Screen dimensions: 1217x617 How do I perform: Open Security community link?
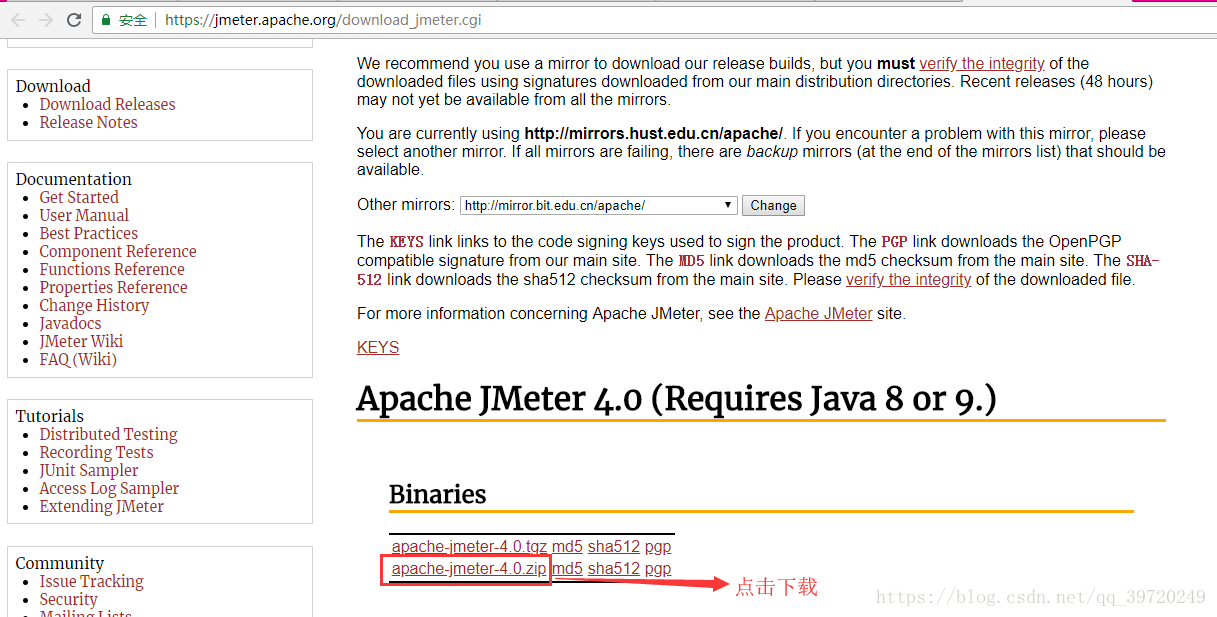point(68,599)
